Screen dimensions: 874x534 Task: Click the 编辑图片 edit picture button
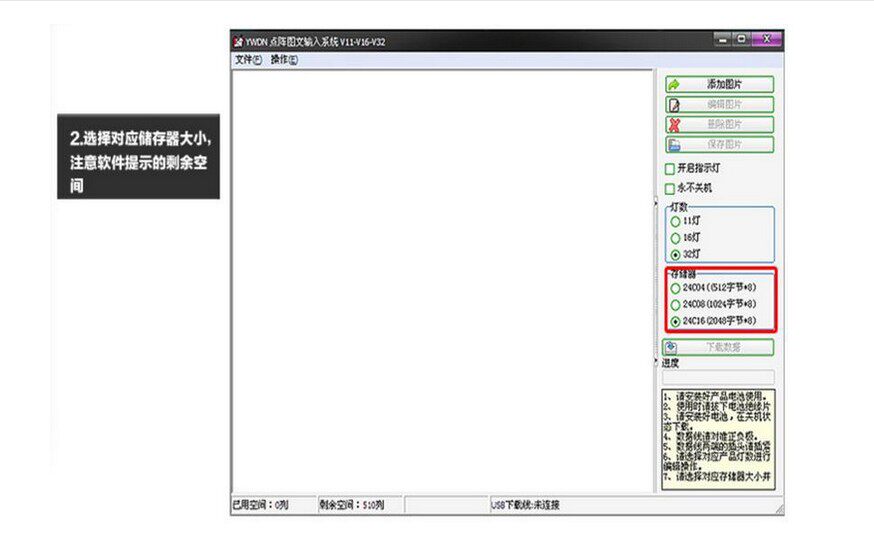pos(719,105)
